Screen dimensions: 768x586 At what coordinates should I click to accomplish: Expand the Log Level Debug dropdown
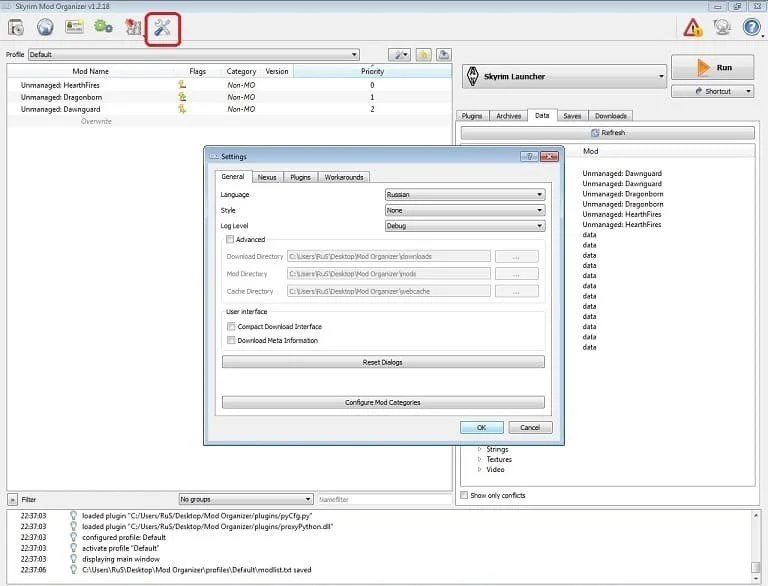(x=465, y=226)
